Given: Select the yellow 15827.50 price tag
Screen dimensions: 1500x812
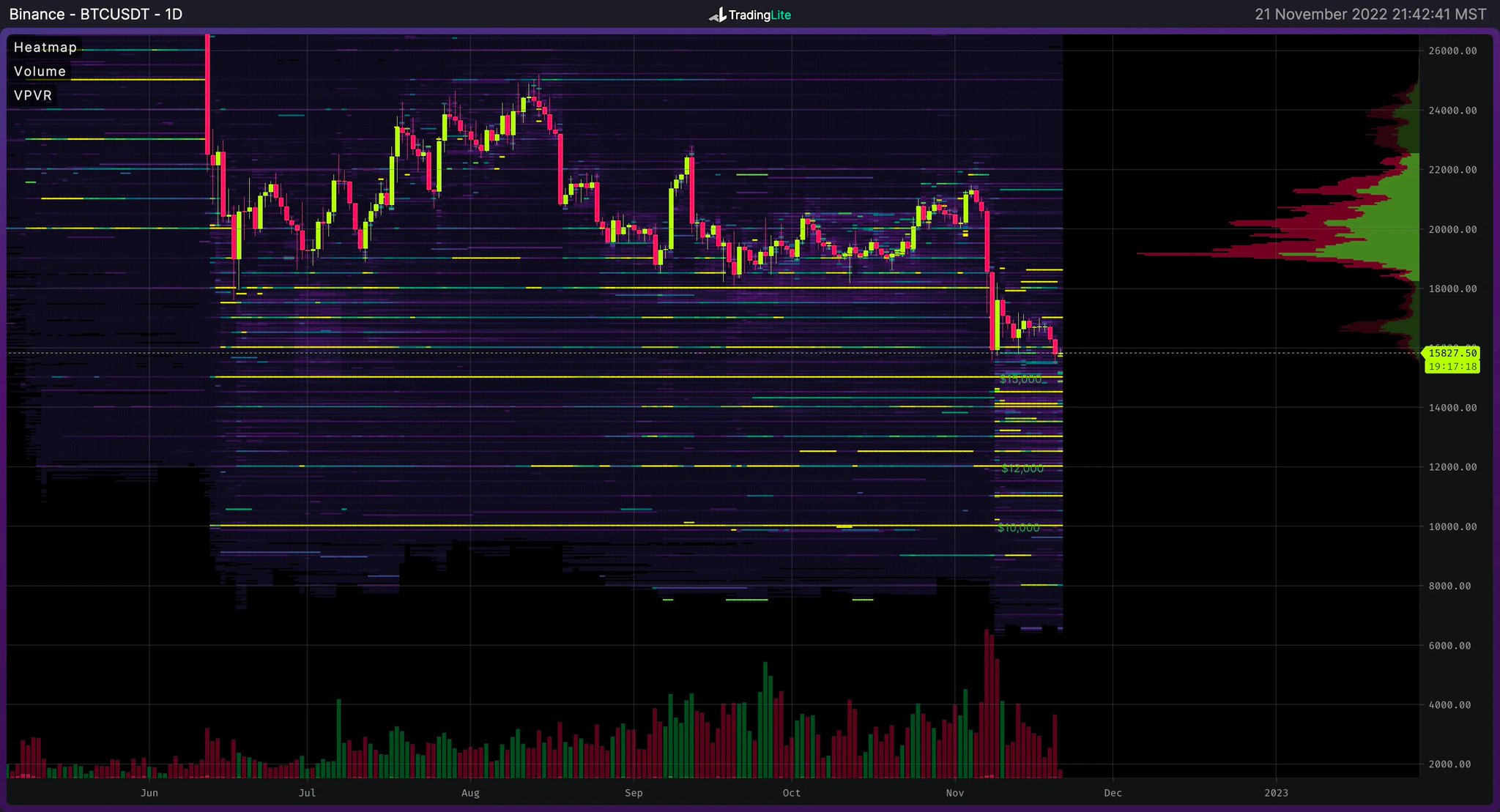Looking at the screenshot, I should [1453, 353].
